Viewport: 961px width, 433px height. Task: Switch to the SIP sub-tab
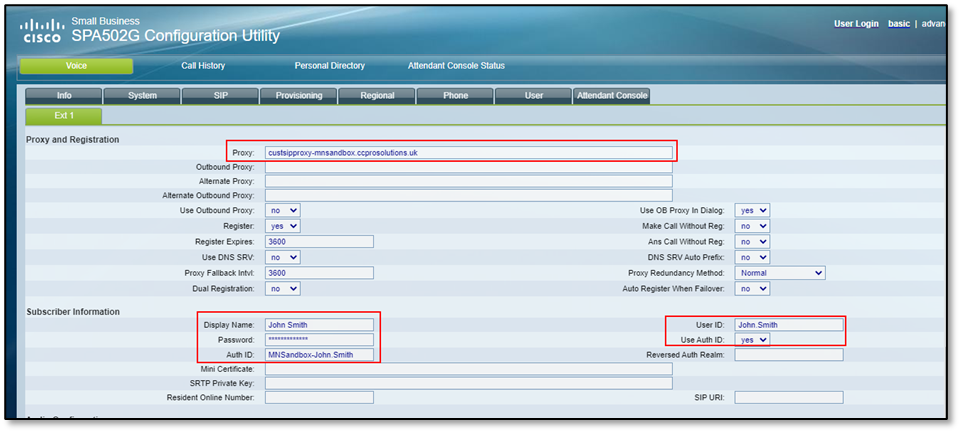(221, 96)
